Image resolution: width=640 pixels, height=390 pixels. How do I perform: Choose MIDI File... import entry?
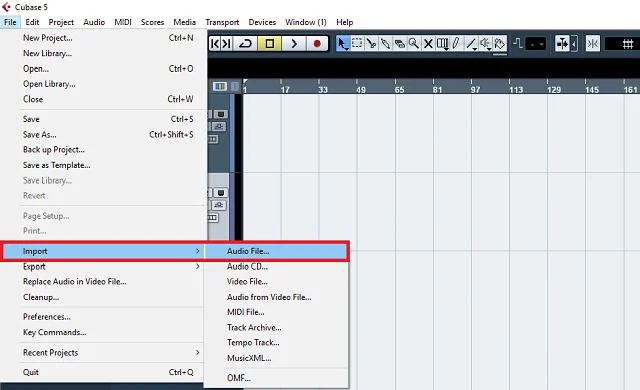tap(276, 312)
